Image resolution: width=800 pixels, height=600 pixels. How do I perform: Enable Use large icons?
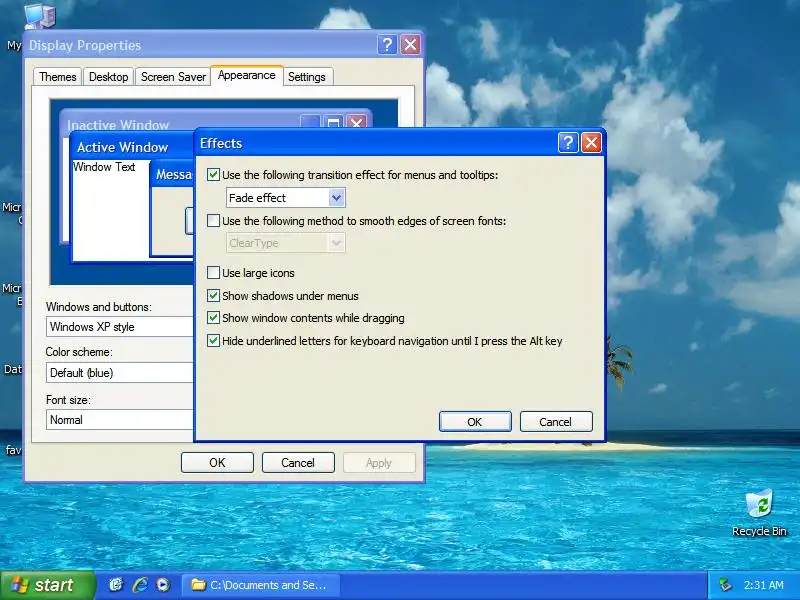[x=213, y=272]
